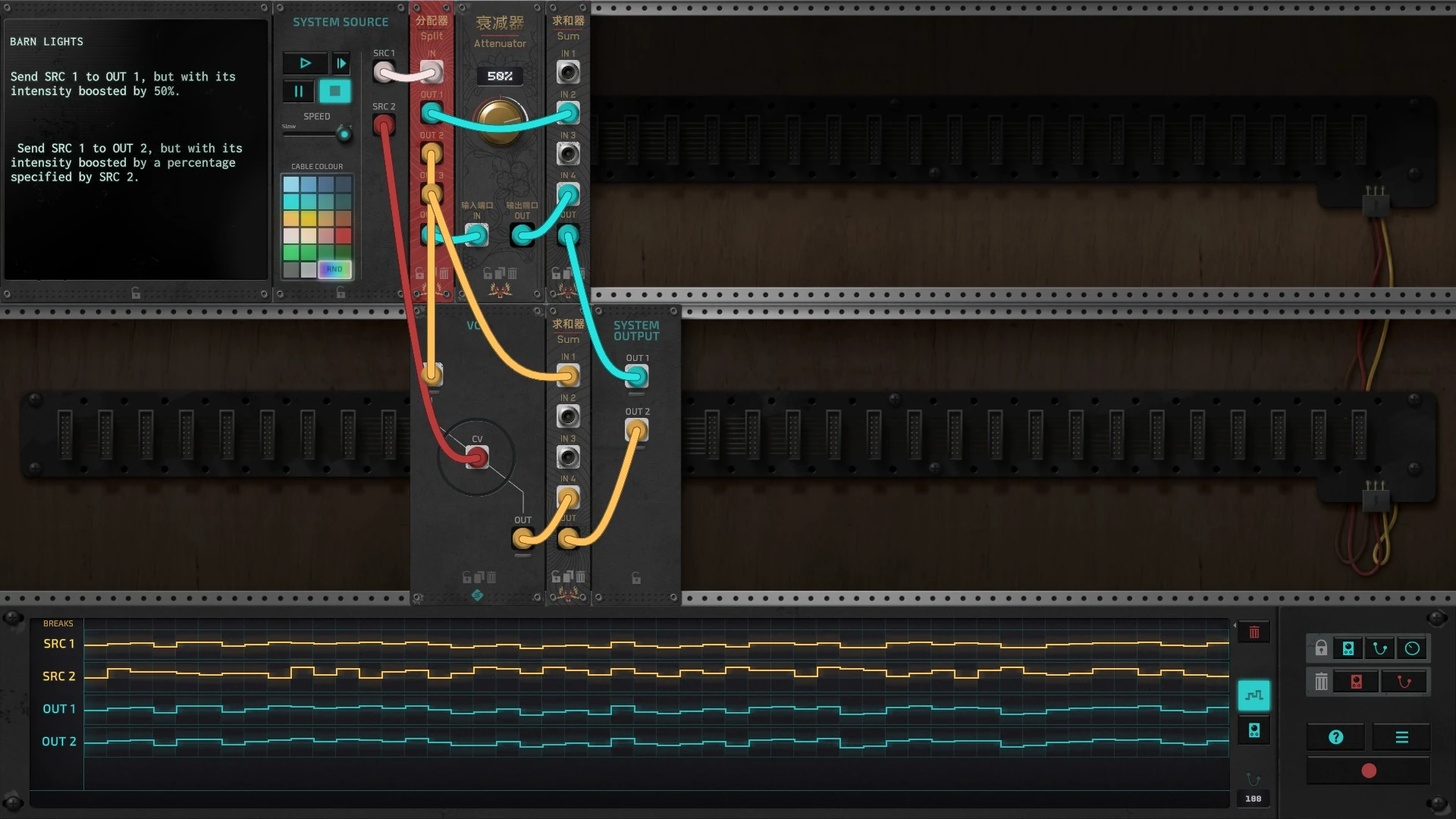Screen dimensions: 1456x819
Task: Click the cyan knob dial icon
Action: click(x=1411, y=648)
